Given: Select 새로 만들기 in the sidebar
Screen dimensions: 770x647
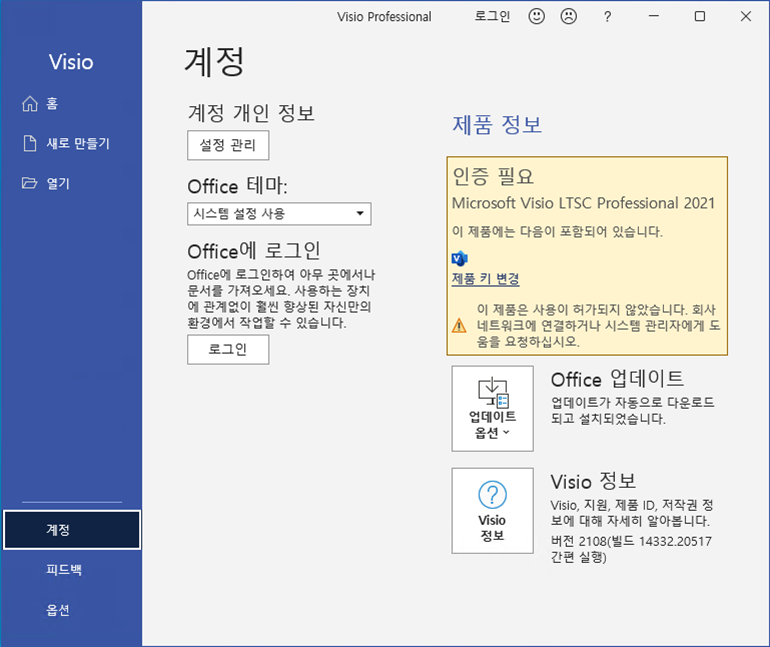Looking at the screenshot, I should click(78, 143).
